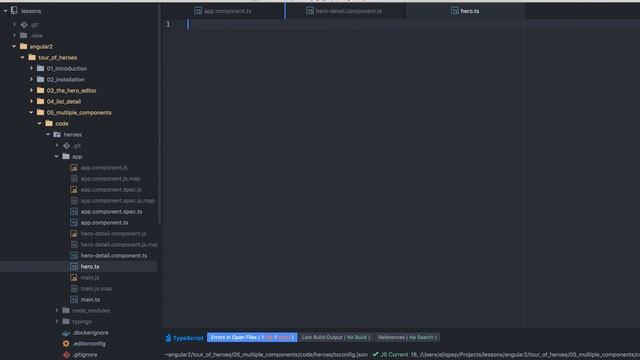This screenshot has width=640, height=360.
Task: Click the TS icon on the hero.ts tab
Action: (455, 11)
